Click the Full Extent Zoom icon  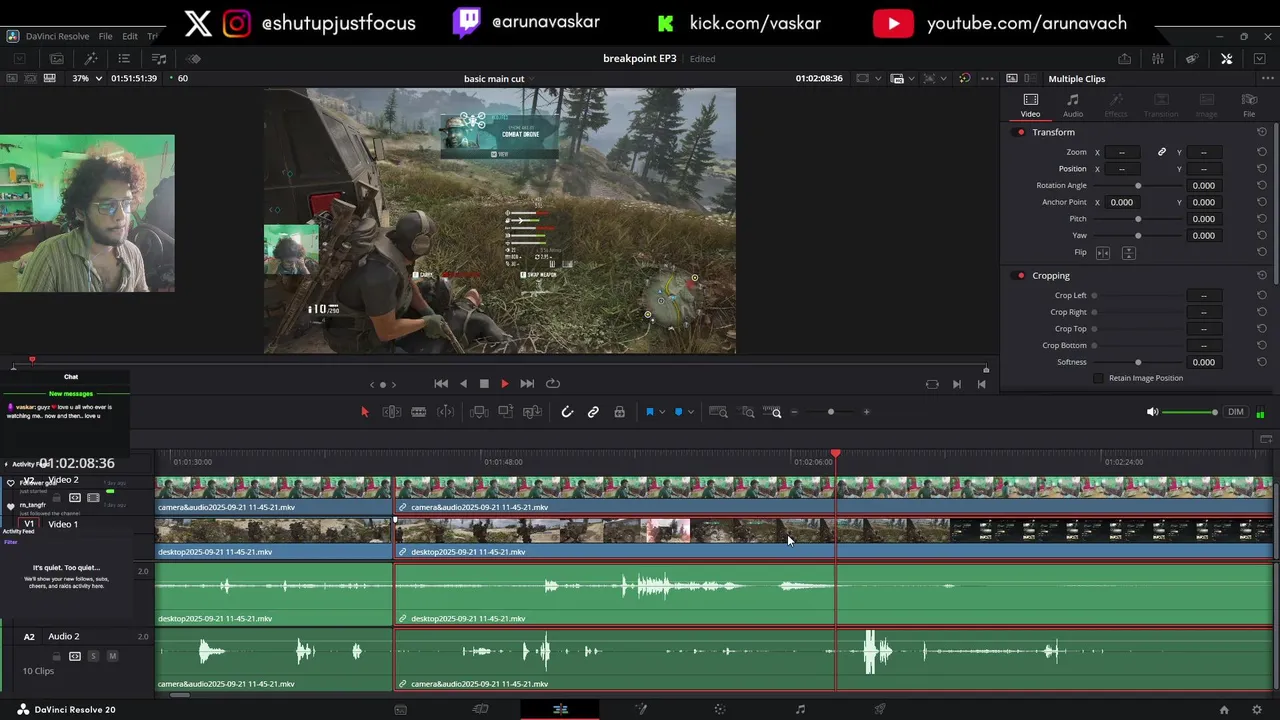pyautogui.click(x=718, y=412)
